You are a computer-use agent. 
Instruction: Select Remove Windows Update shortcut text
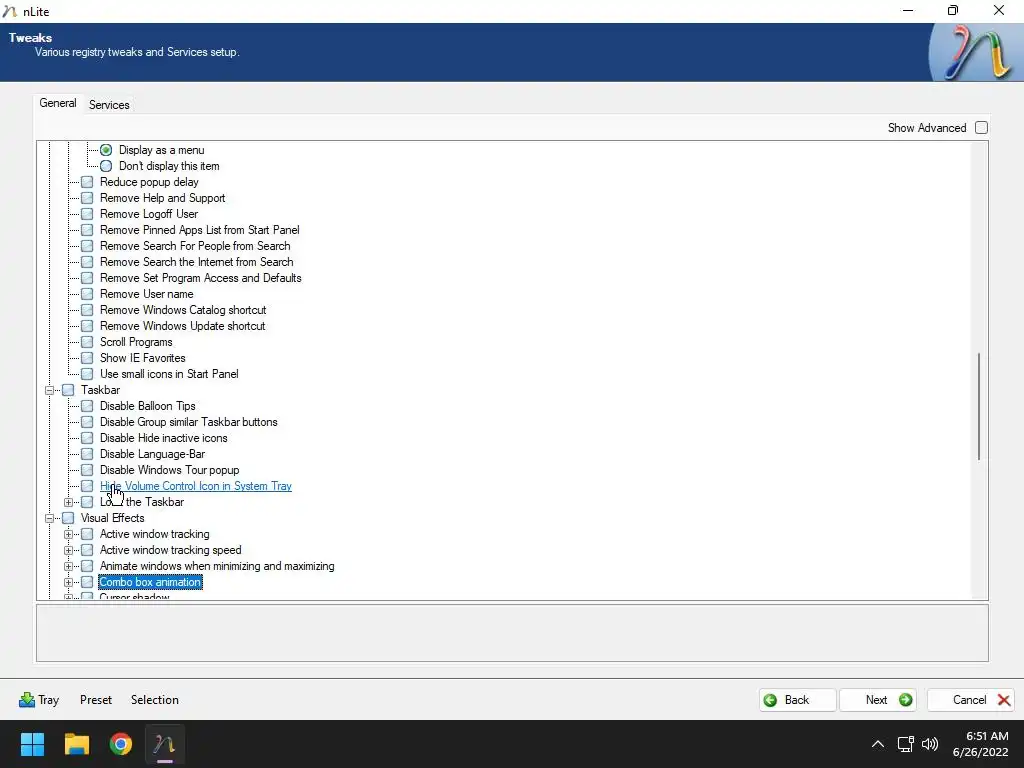(182, 326)
